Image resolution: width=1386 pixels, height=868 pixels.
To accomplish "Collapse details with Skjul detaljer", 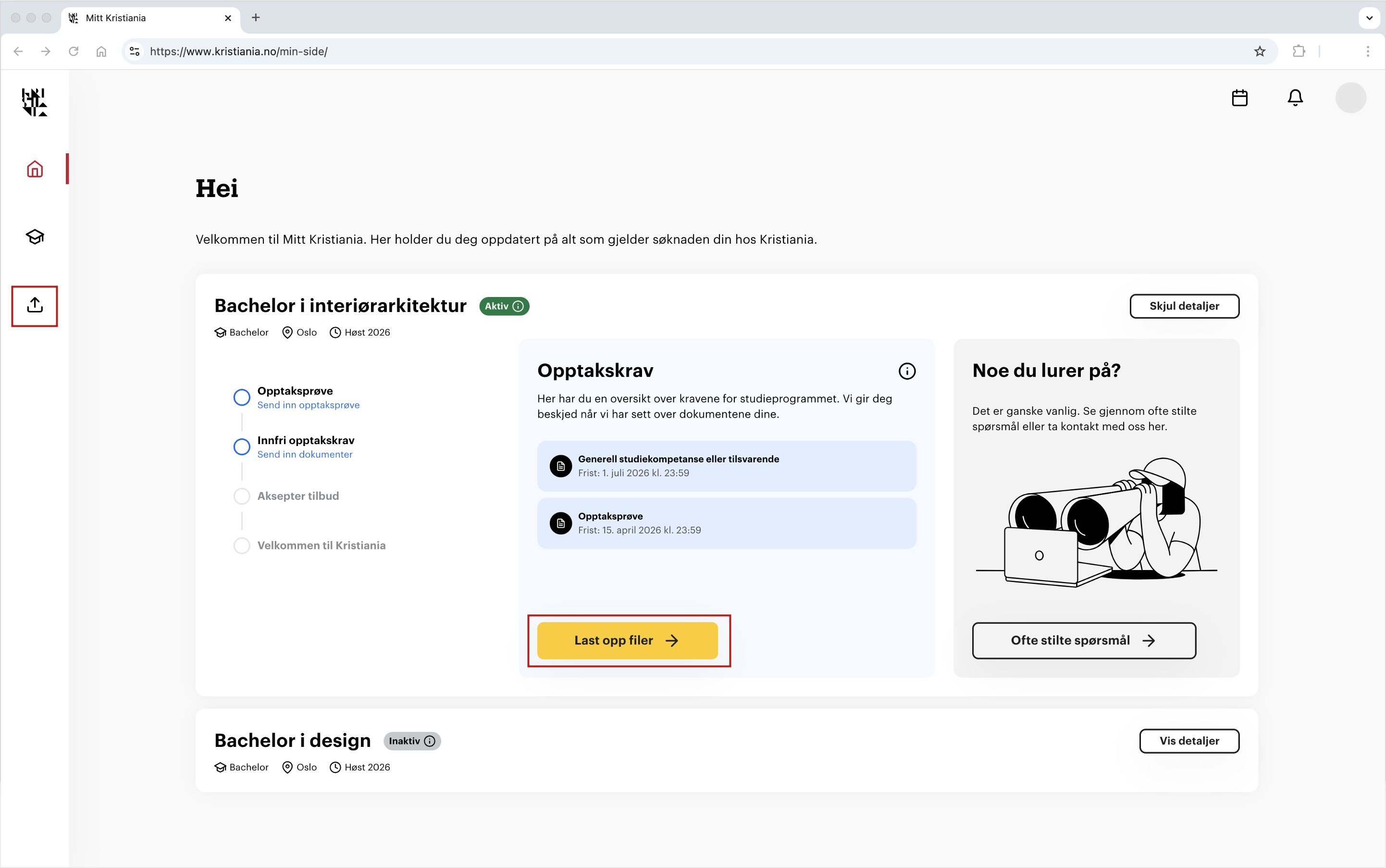I will [1184, 306].
